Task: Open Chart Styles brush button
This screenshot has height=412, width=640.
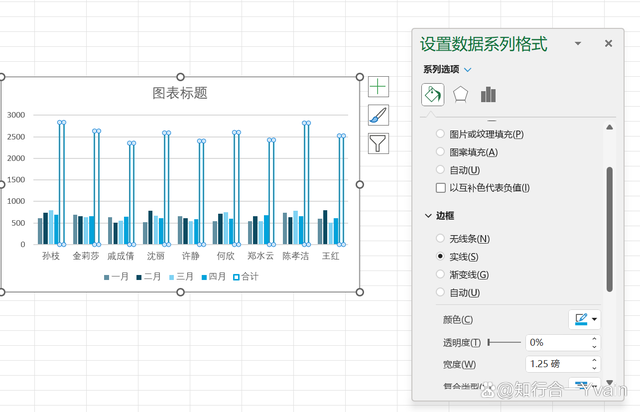Action: (378, 115)
